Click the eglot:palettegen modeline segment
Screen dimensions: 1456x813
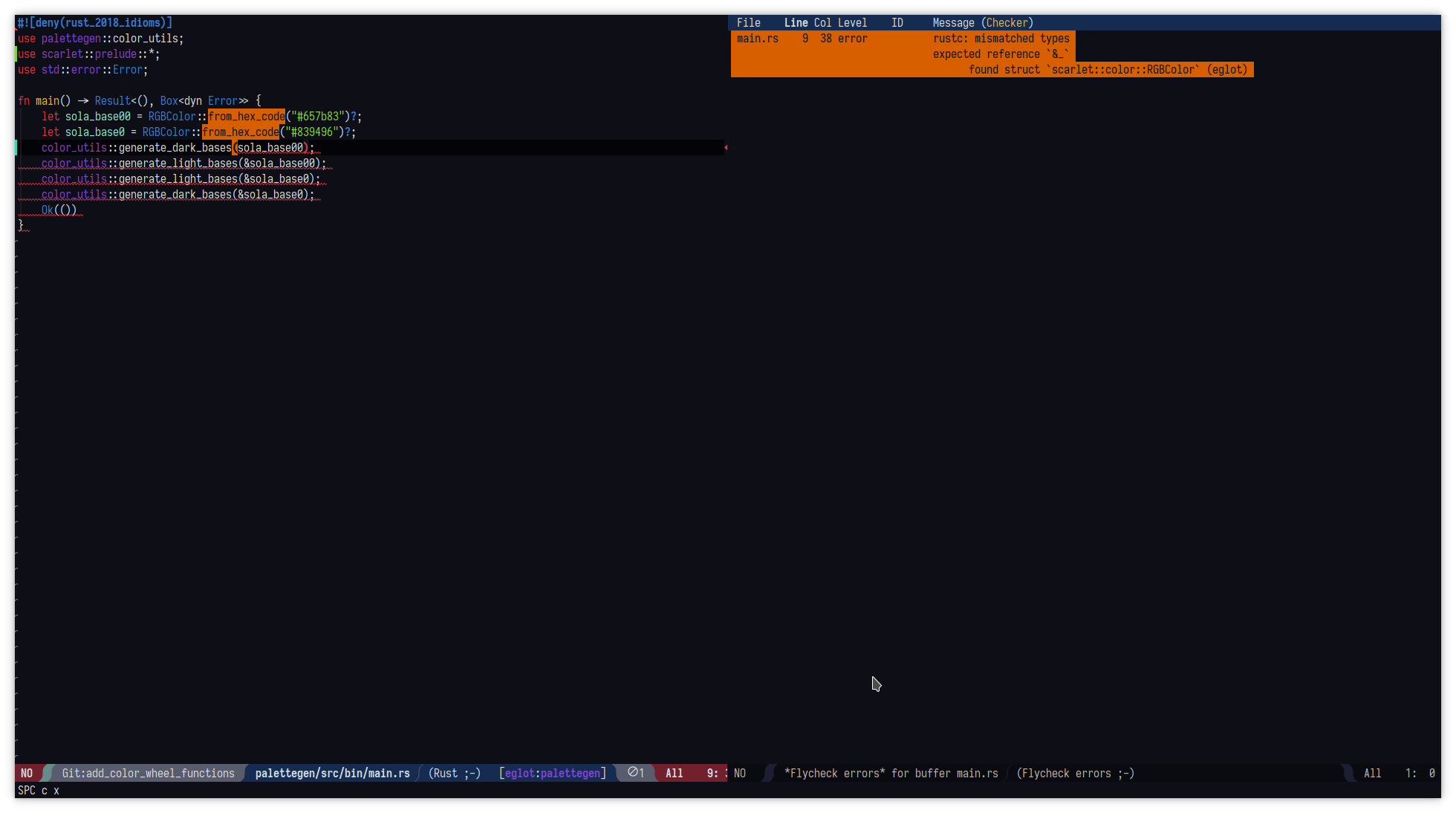click(x=553, y=773)
